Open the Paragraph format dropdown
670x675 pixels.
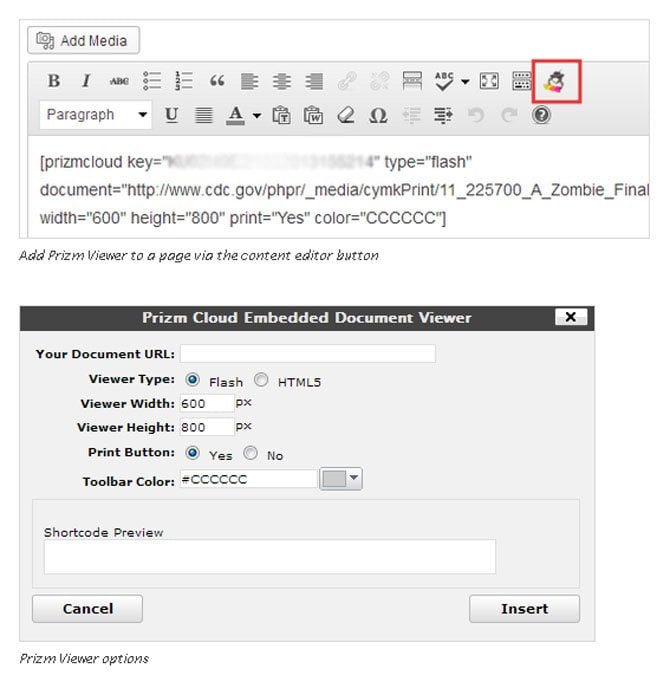click(96, 115)
